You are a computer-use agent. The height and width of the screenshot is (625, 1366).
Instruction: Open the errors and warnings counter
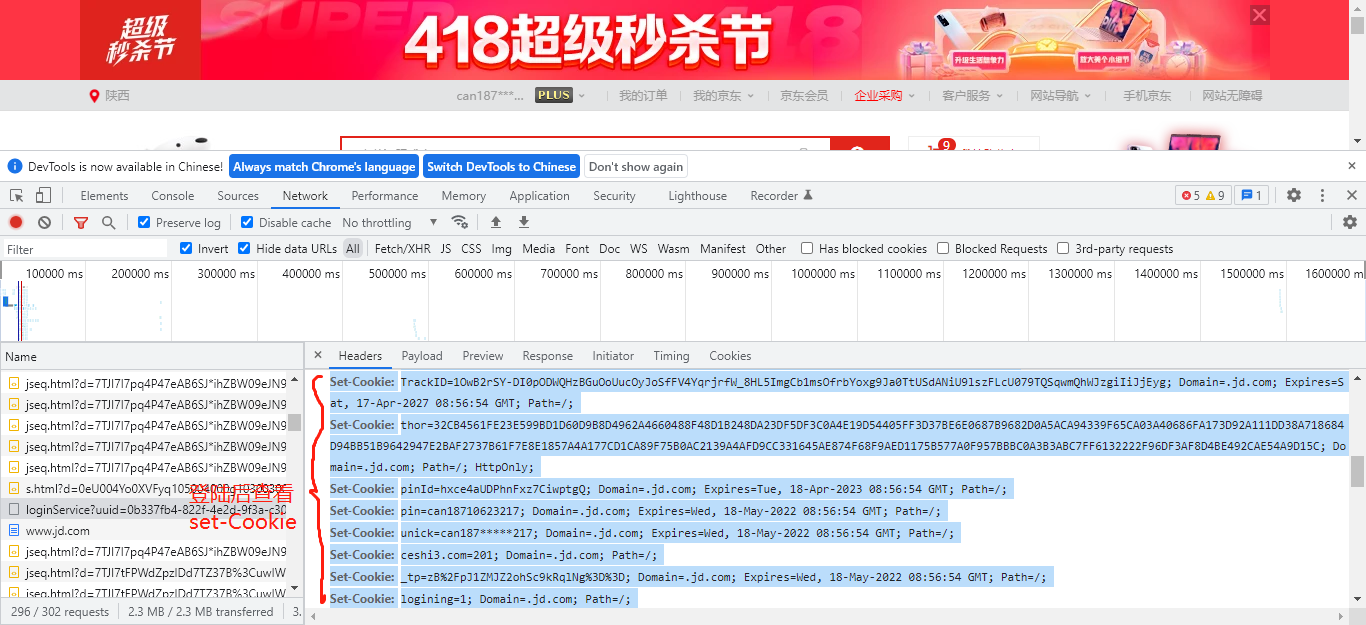point(1203,195)
